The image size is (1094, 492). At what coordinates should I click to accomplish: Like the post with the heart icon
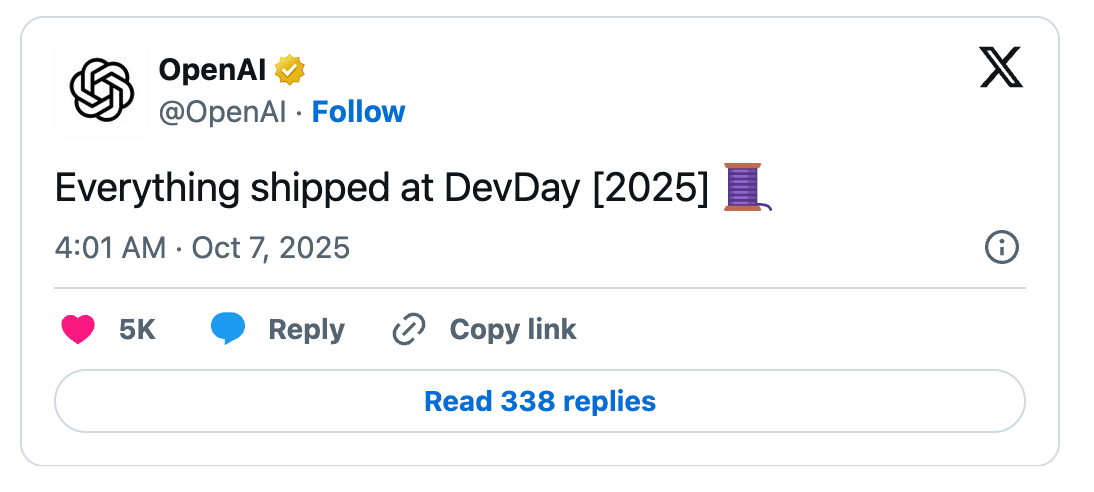[x=78, y=329]
